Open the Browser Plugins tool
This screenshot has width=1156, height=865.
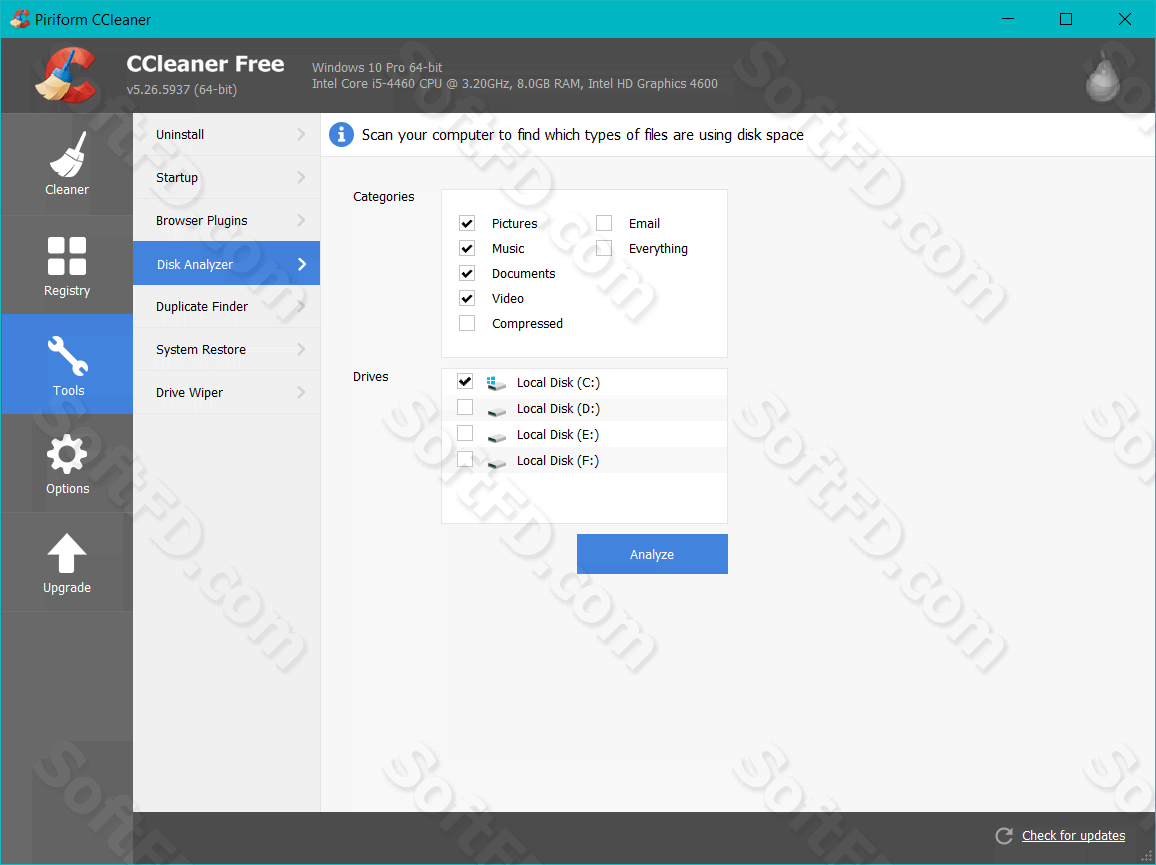point(226,220)
